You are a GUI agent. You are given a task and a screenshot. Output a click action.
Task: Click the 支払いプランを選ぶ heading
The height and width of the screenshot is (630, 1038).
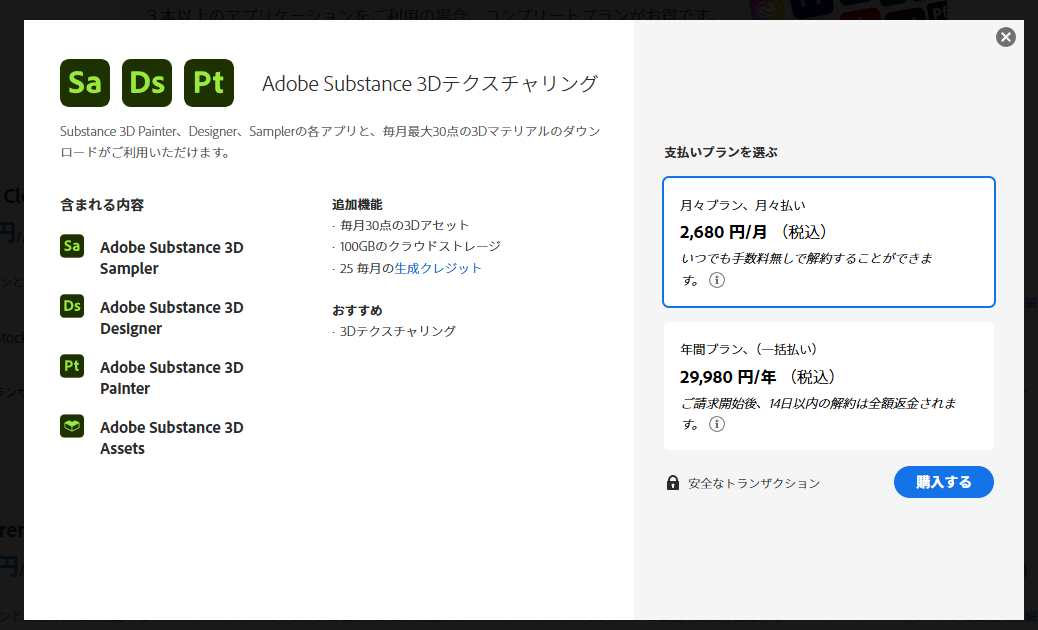point(721,152)
